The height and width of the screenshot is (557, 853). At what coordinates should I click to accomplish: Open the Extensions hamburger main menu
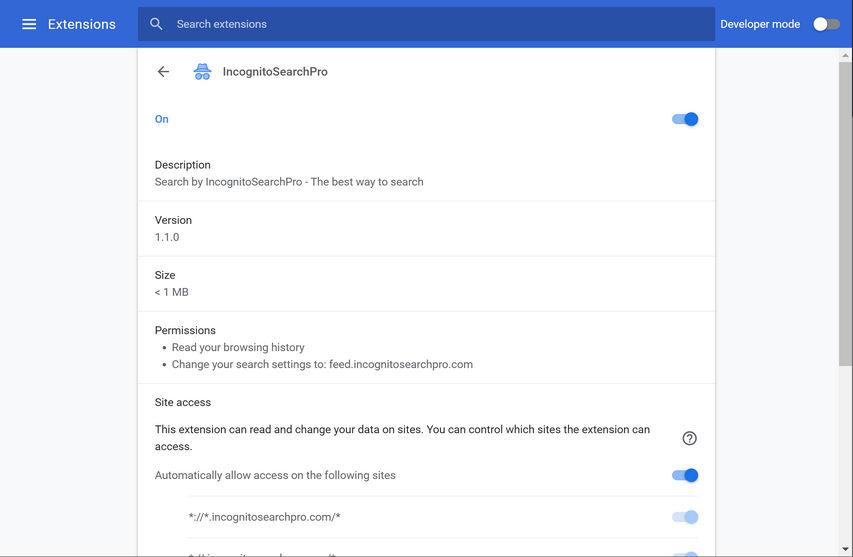[29, 24]
